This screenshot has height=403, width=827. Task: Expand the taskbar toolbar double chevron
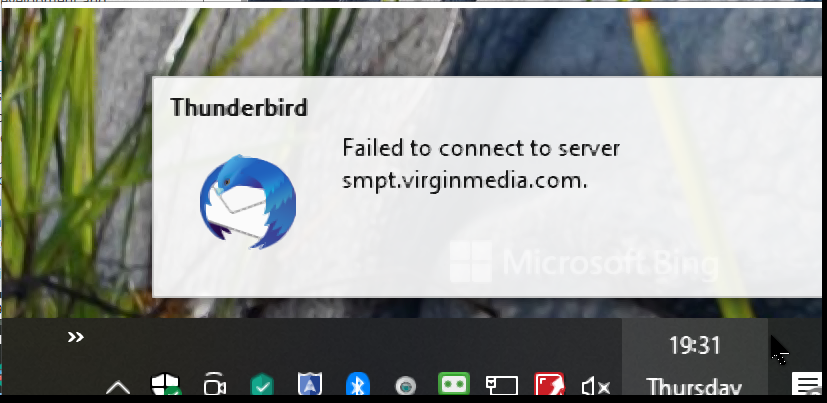pos(75,337)
